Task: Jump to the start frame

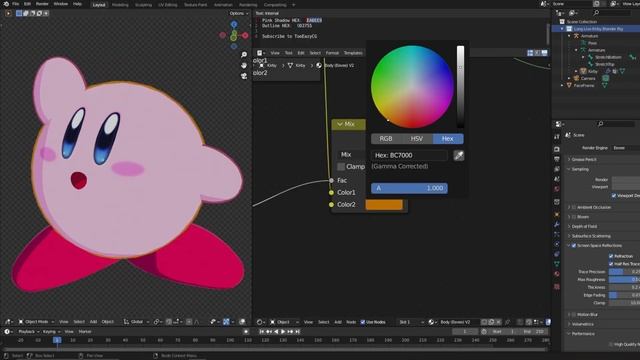Action: pos(262,332)
